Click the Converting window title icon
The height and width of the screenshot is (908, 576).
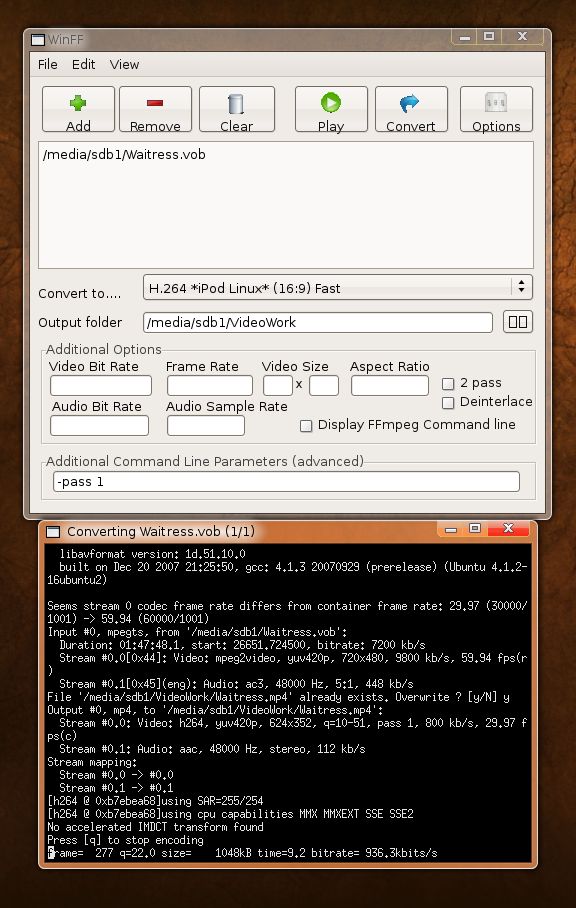[53, 532]
